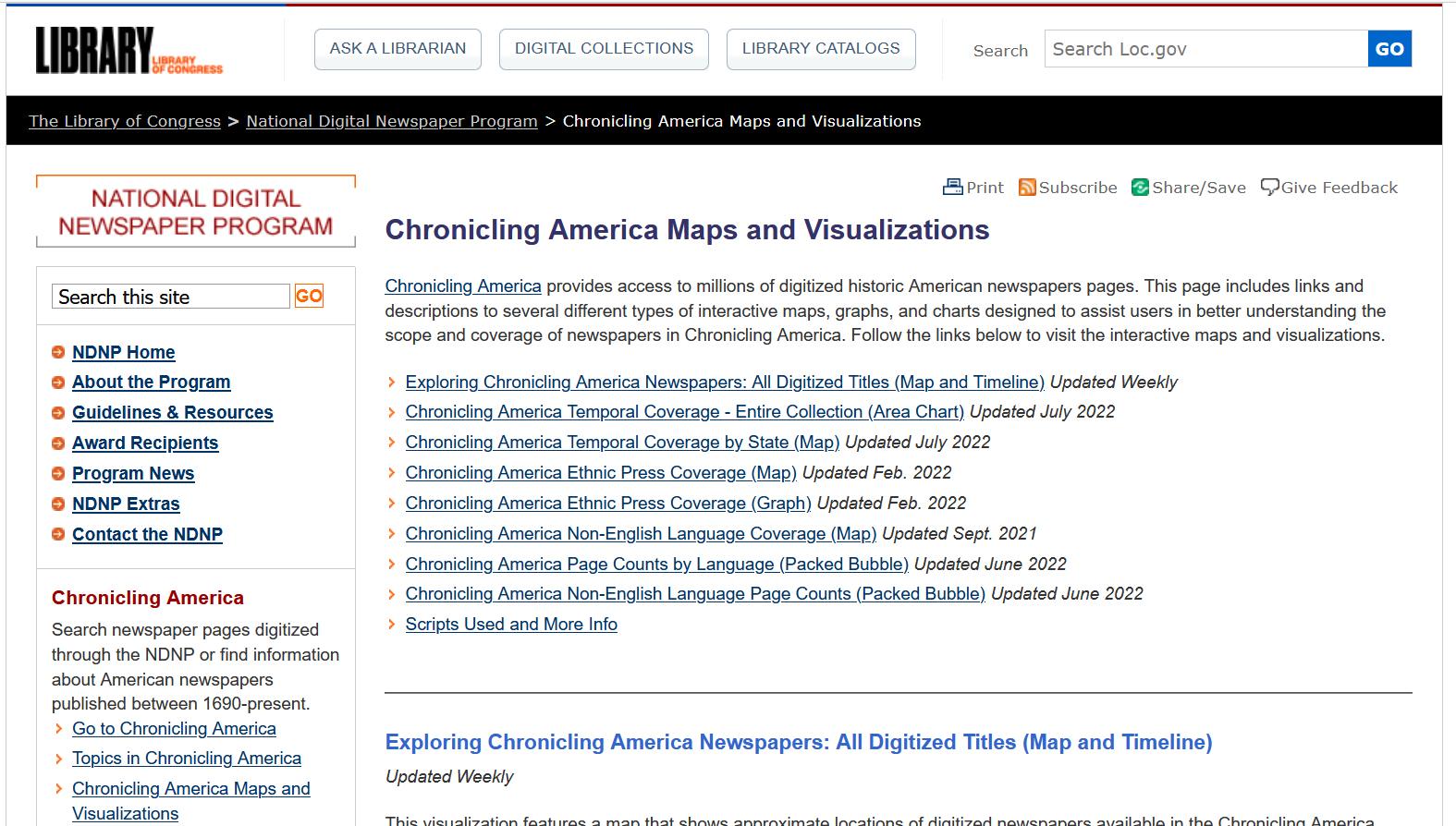
Task: Click Share/Save link
Action: pos(1199,188)
